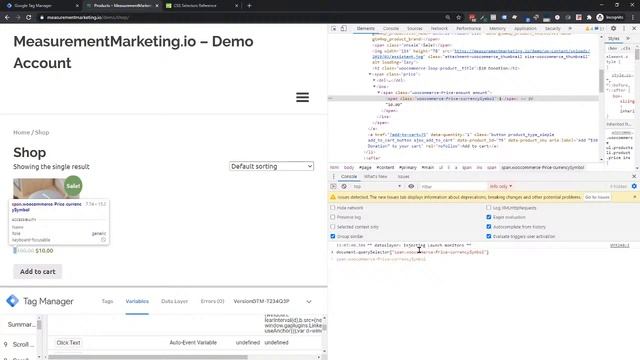This screenshot has height=360, width=640.
Task: Uncheck Evaluate triggers user activation
Action: (x=489, y=236)
